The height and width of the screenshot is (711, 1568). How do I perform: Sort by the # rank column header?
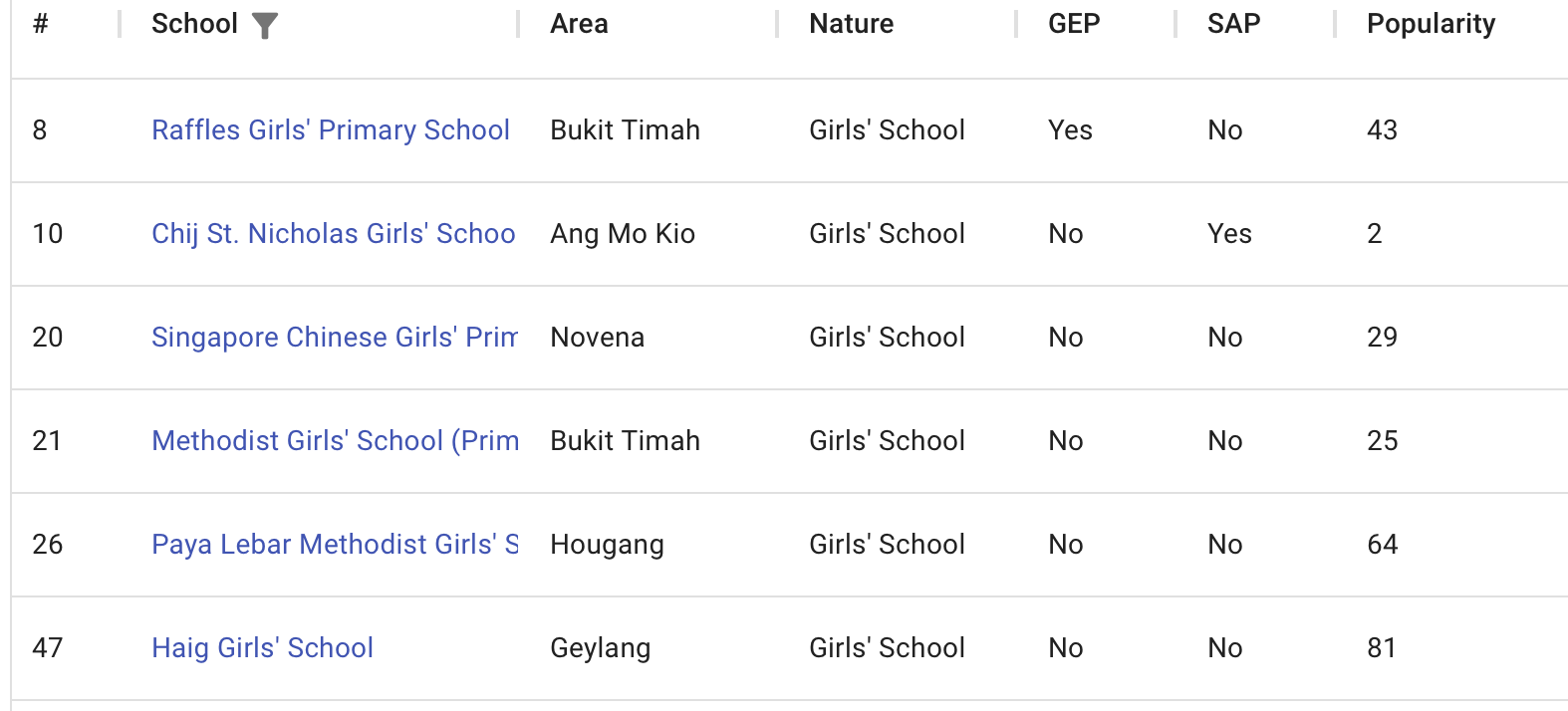tap(41, 24)
